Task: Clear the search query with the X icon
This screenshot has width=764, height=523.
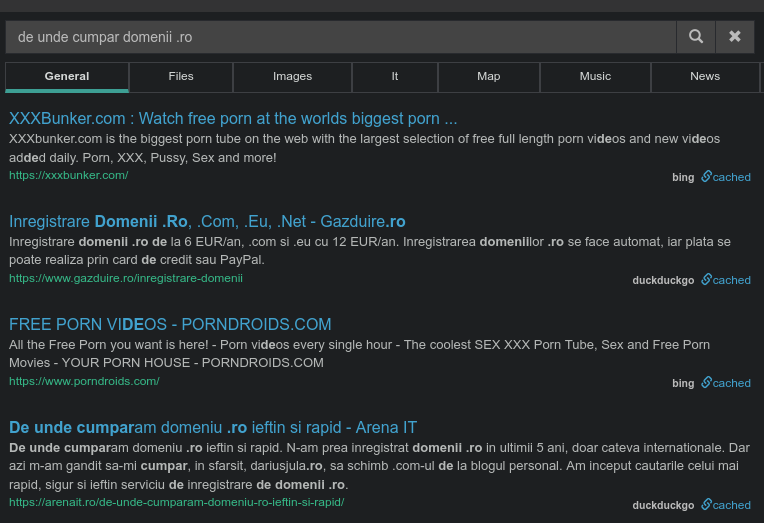Action: (x=735, y=37)
